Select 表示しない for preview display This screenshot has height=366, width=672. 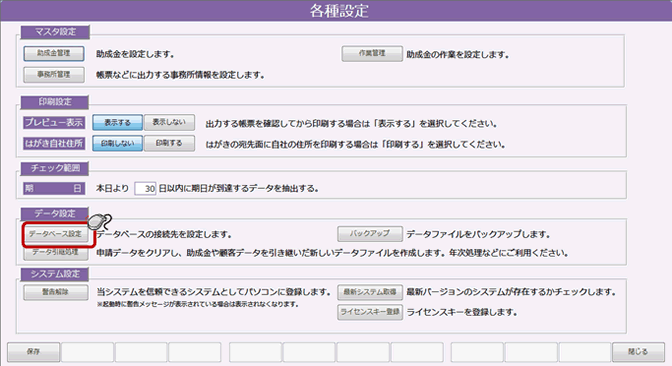(x=169, y=123)
